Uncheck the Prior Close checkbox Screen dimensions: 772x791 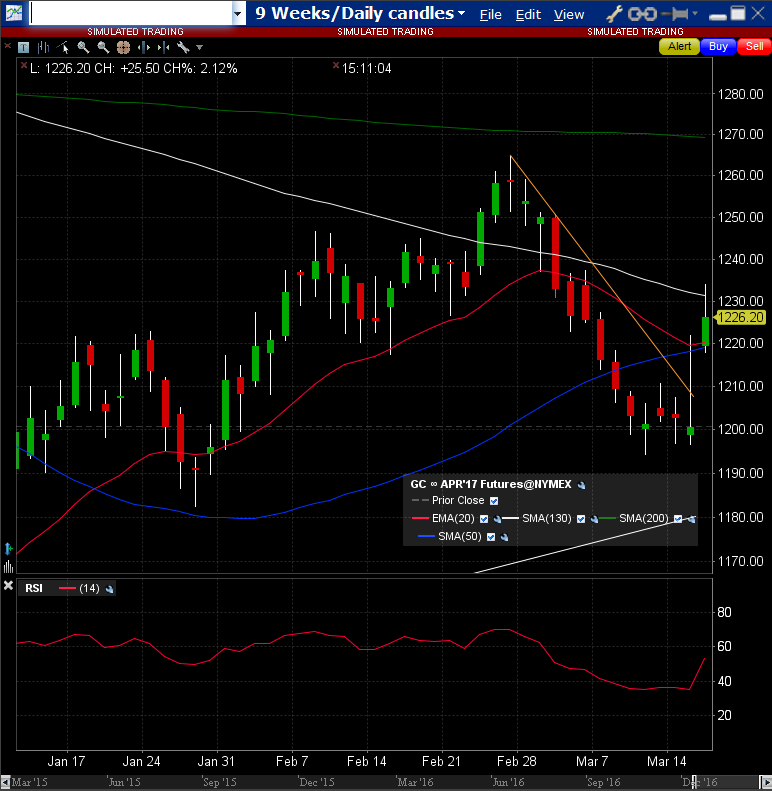point(494,500)
